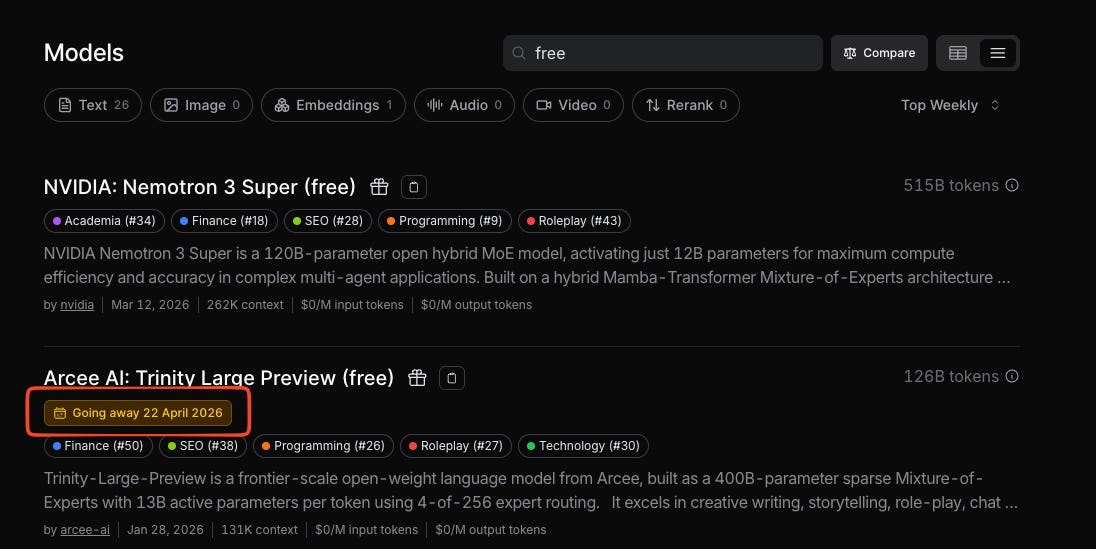Image resolution: width=1096 pixels, height=549 pixels.
Task: Click the Mar 12, 2026 date
Action: 150,305
